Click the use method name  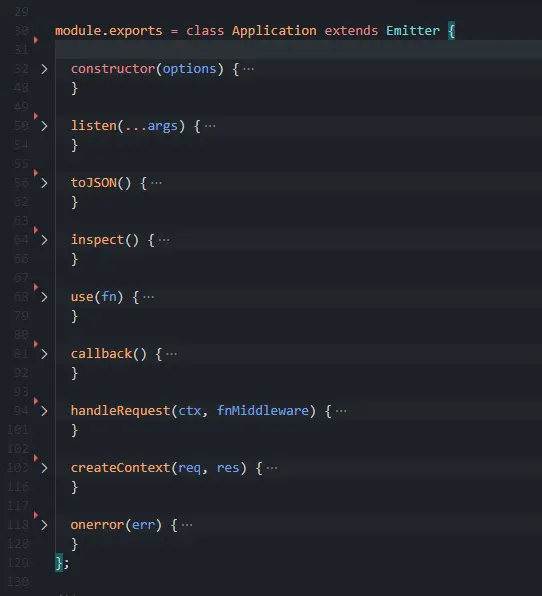click(82, 296)
